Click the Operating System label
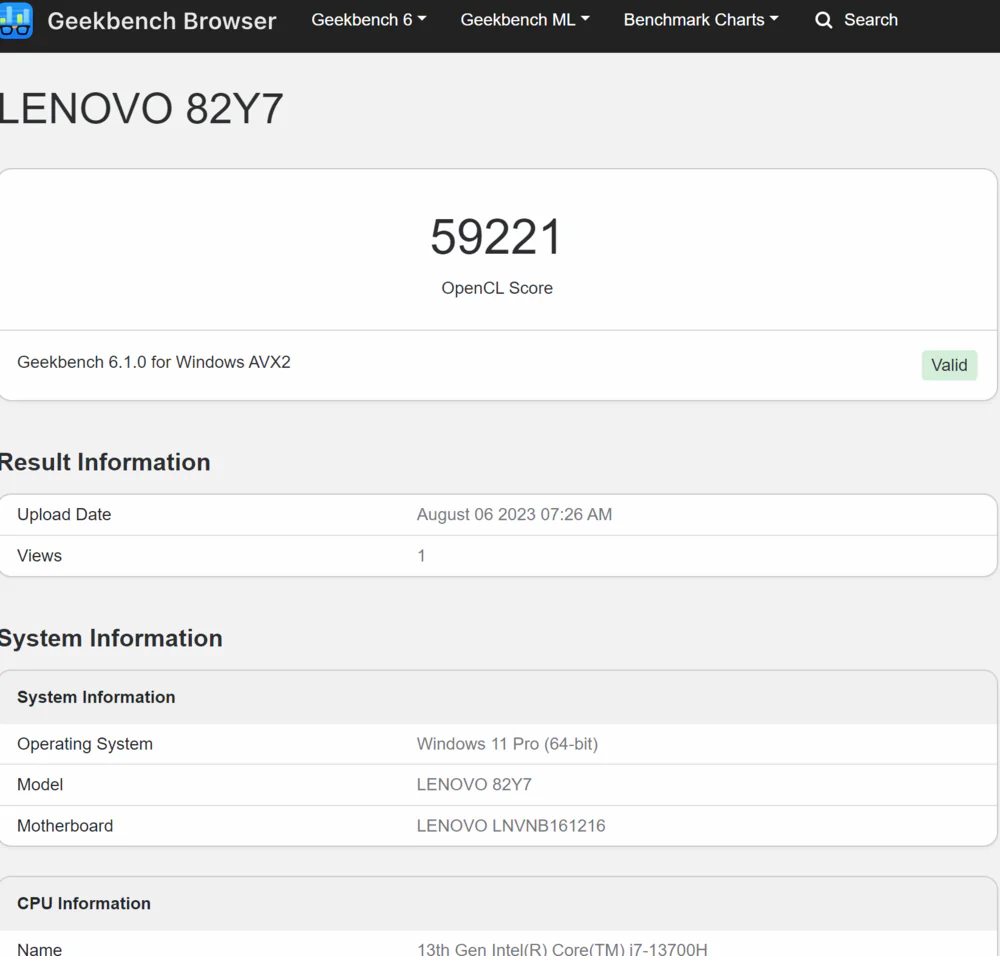The height and width of the screenshot is (956, 1000). click(x=85, y=744)
